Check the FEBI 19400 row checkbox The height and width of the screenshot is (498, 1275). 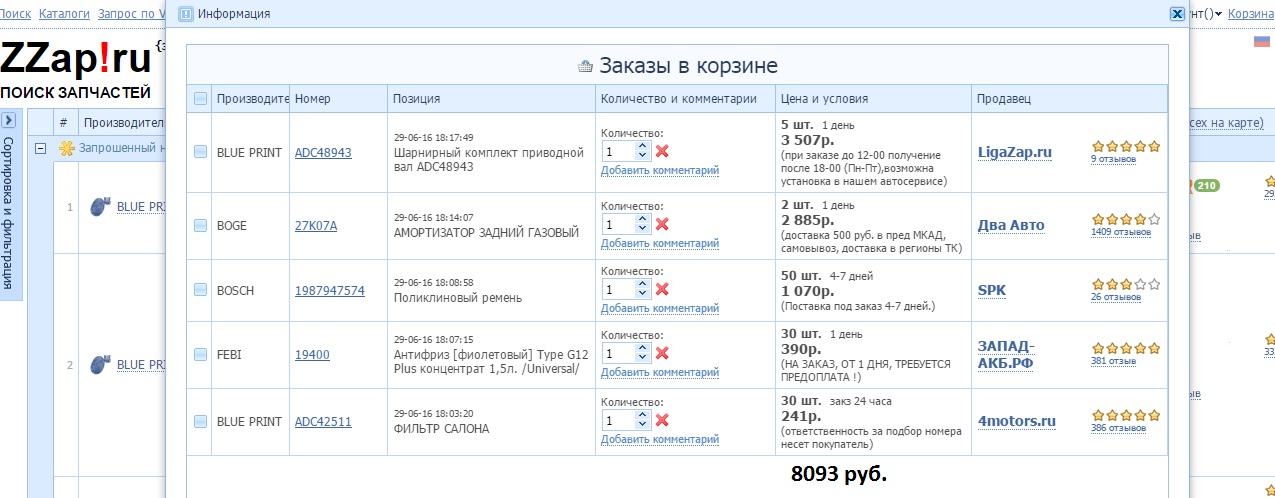click(200, 354)
